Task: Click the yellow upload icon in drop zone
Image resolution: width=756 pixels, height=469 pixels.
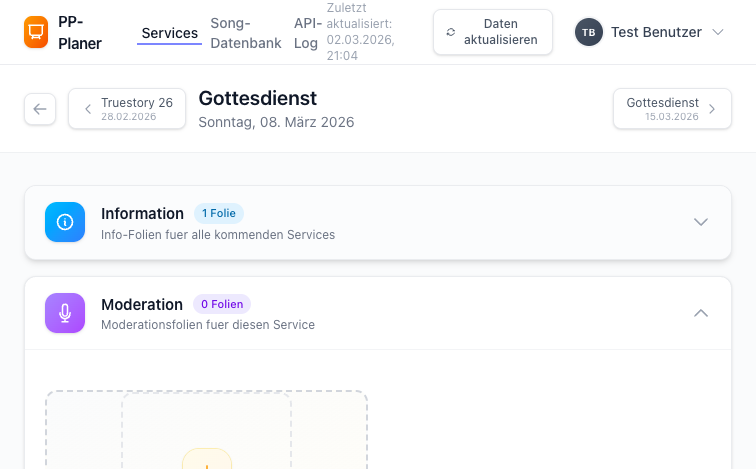Action: coord(207,460)
